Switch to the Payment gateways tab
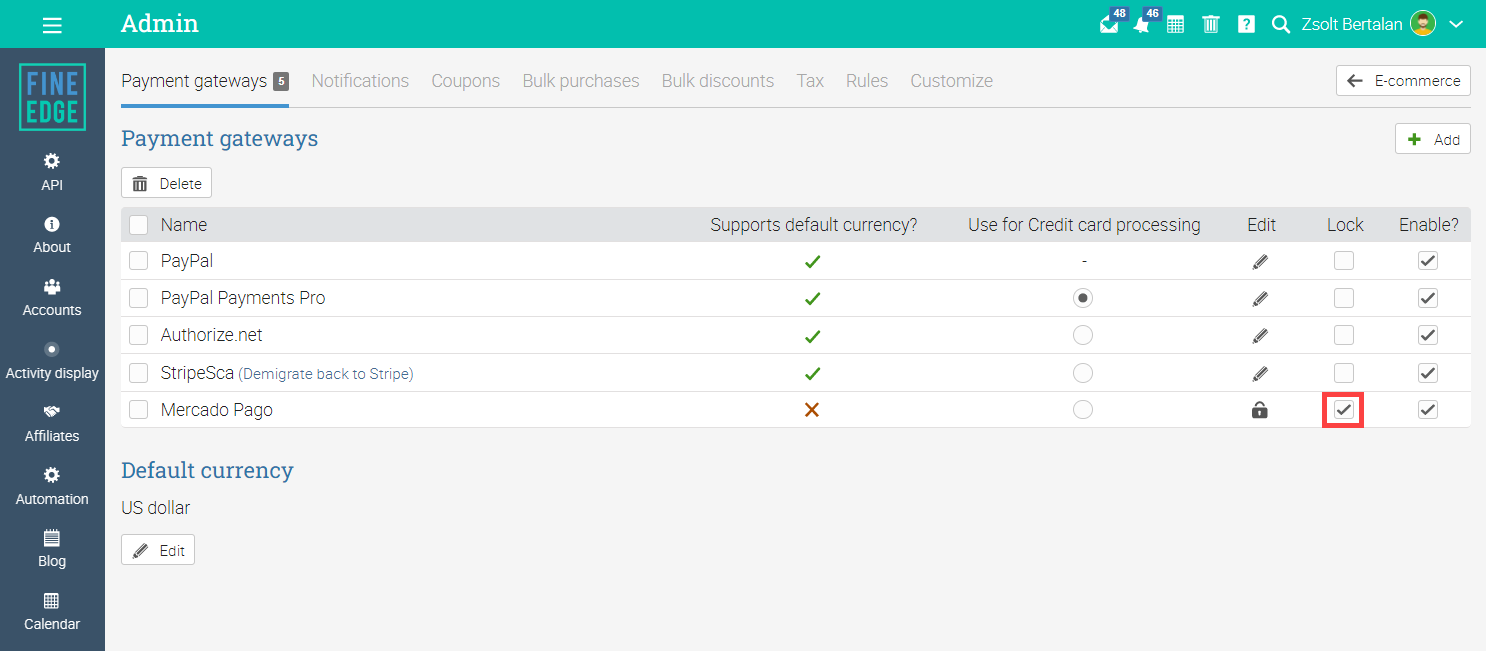 click(205, 81)
